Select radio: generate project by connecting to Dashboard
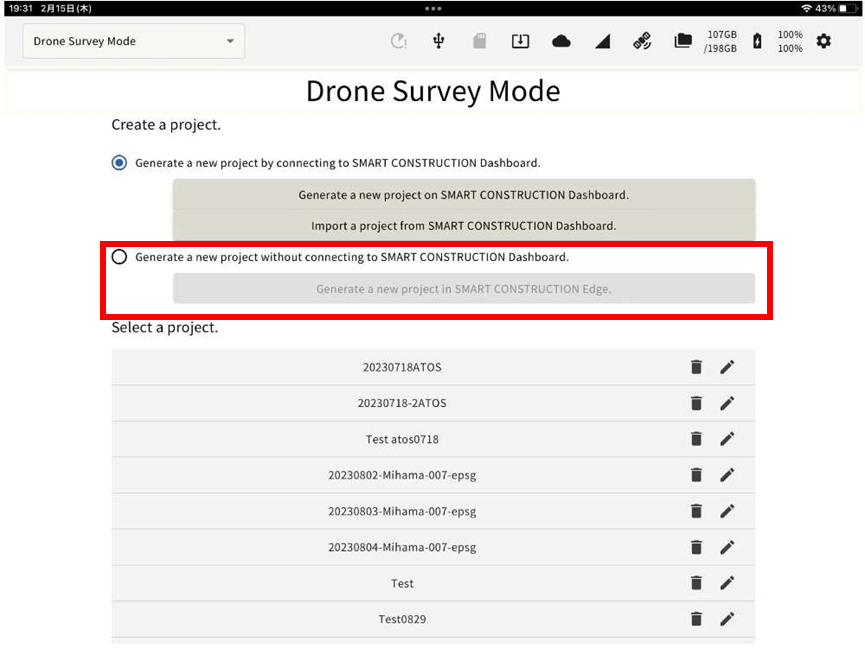The image size is (865, 648). point(119,163)
